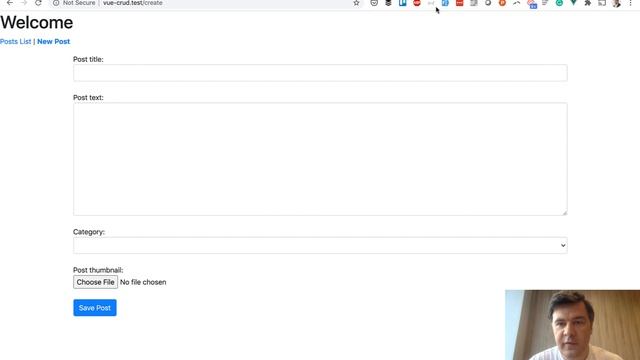This screenshot has height=360, width=640.
Task: Open the green Vue devtools extension icon
Action: pos(573,3)
